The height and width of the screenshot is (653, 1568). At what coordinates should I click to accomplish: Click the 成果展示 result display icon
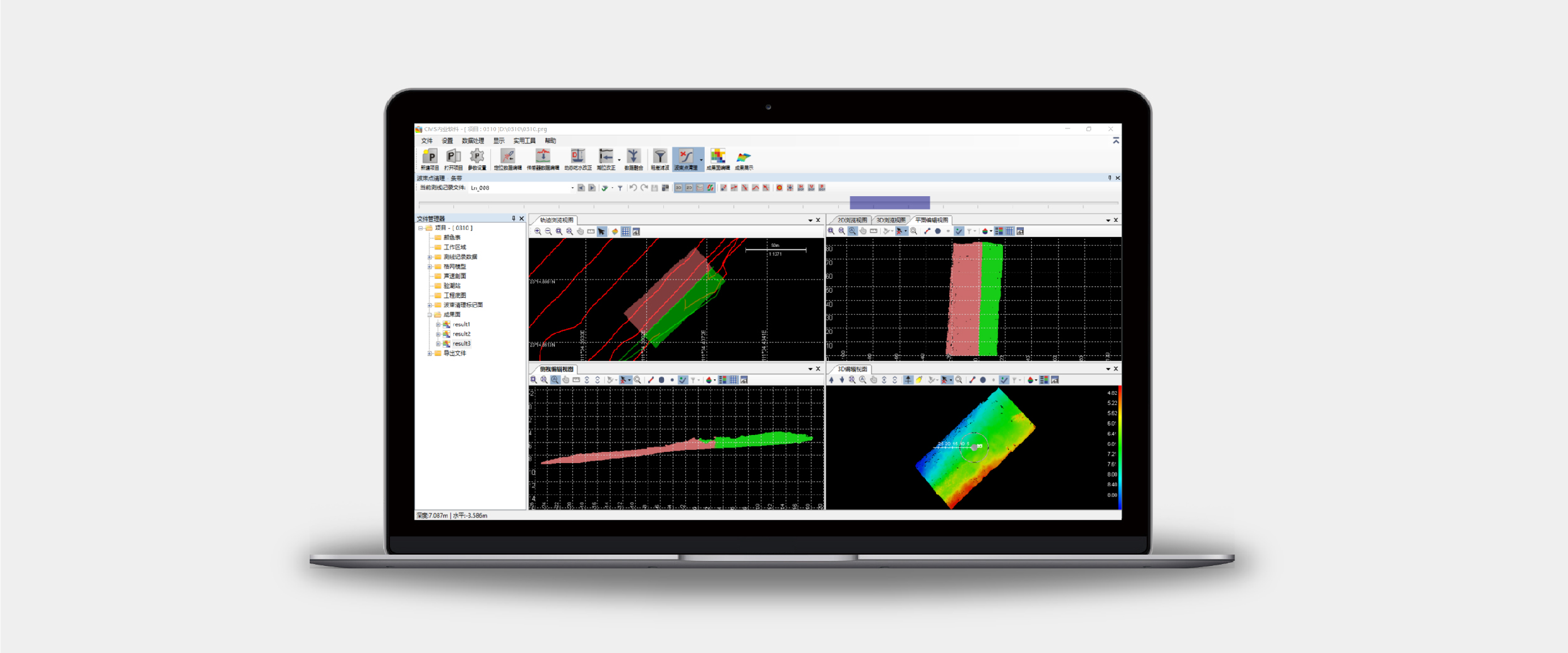point(744,157)
